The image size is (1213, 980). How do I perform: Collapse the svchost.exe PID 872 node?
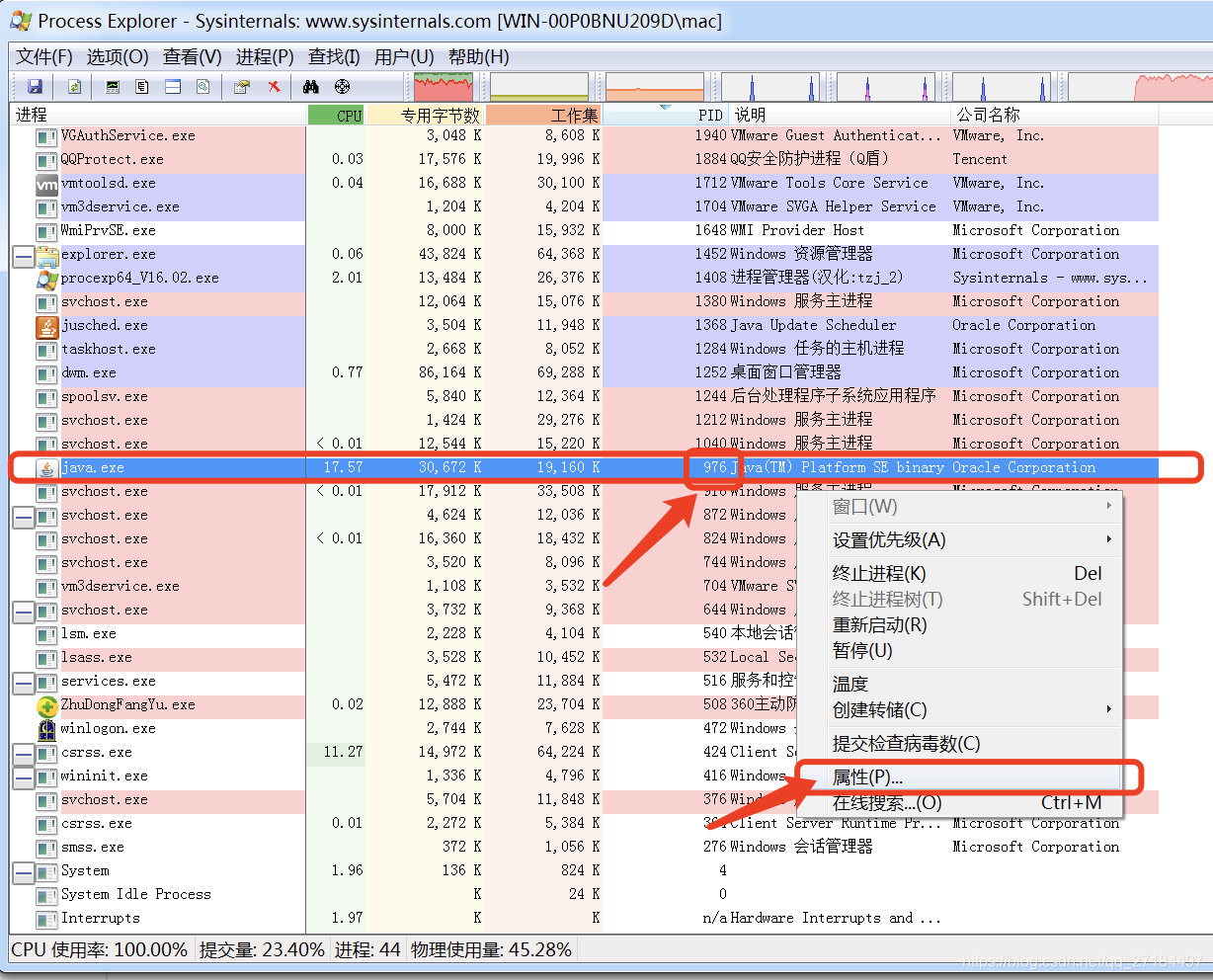(23, 517)
